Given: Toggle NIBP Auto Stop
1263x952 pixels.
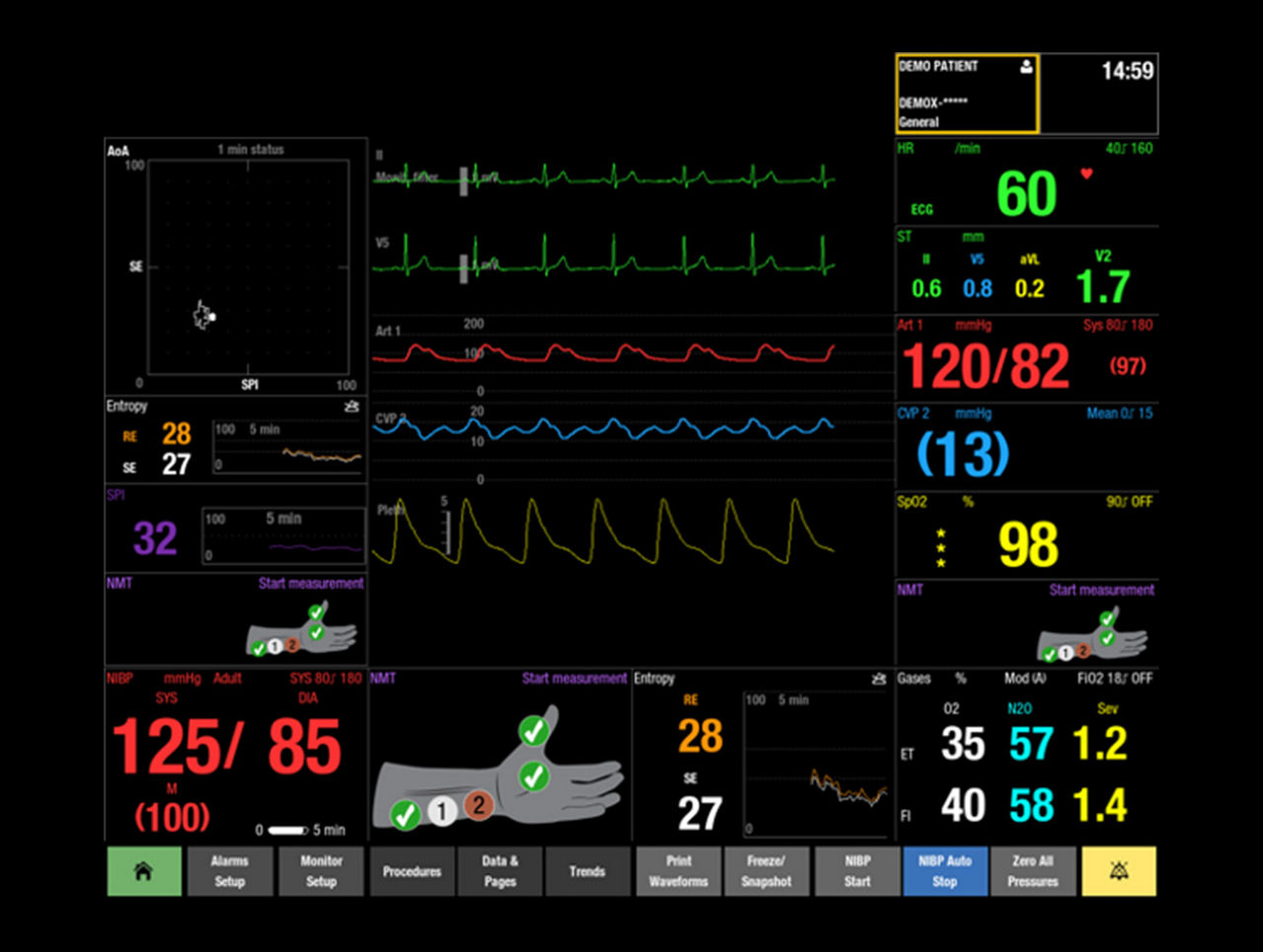Looking at the screenshot, I should (x=944, y=871).
